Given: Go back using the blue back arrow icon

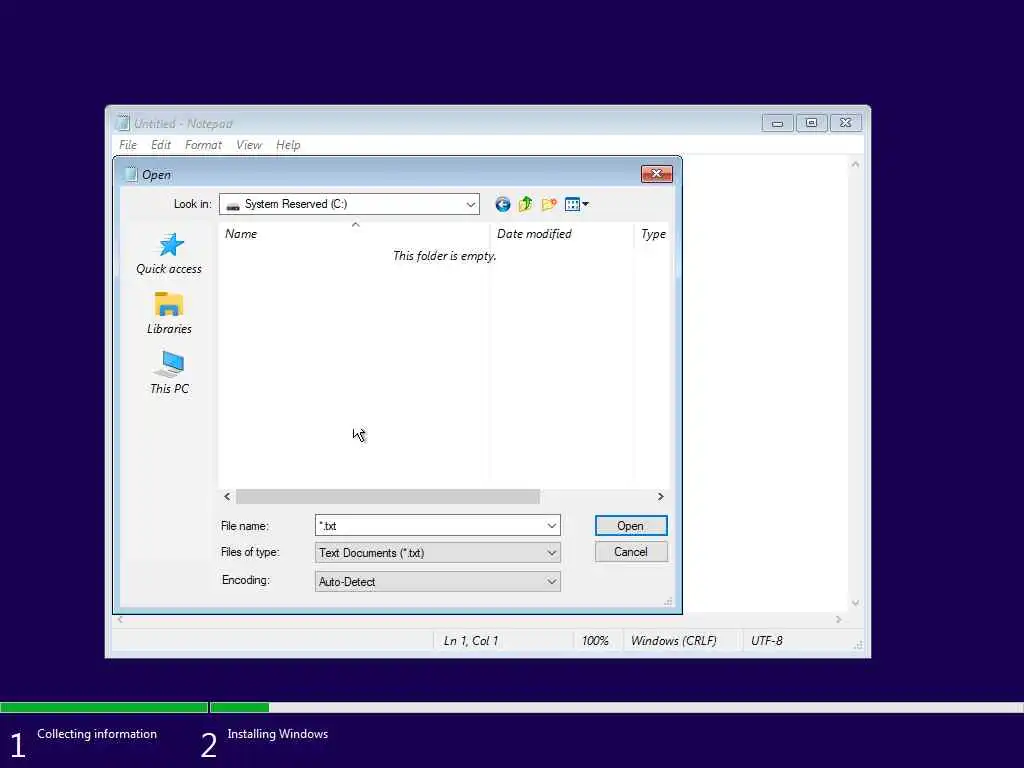Looking at the screenshot, I should pyautogui.click(x=502, y=204).
